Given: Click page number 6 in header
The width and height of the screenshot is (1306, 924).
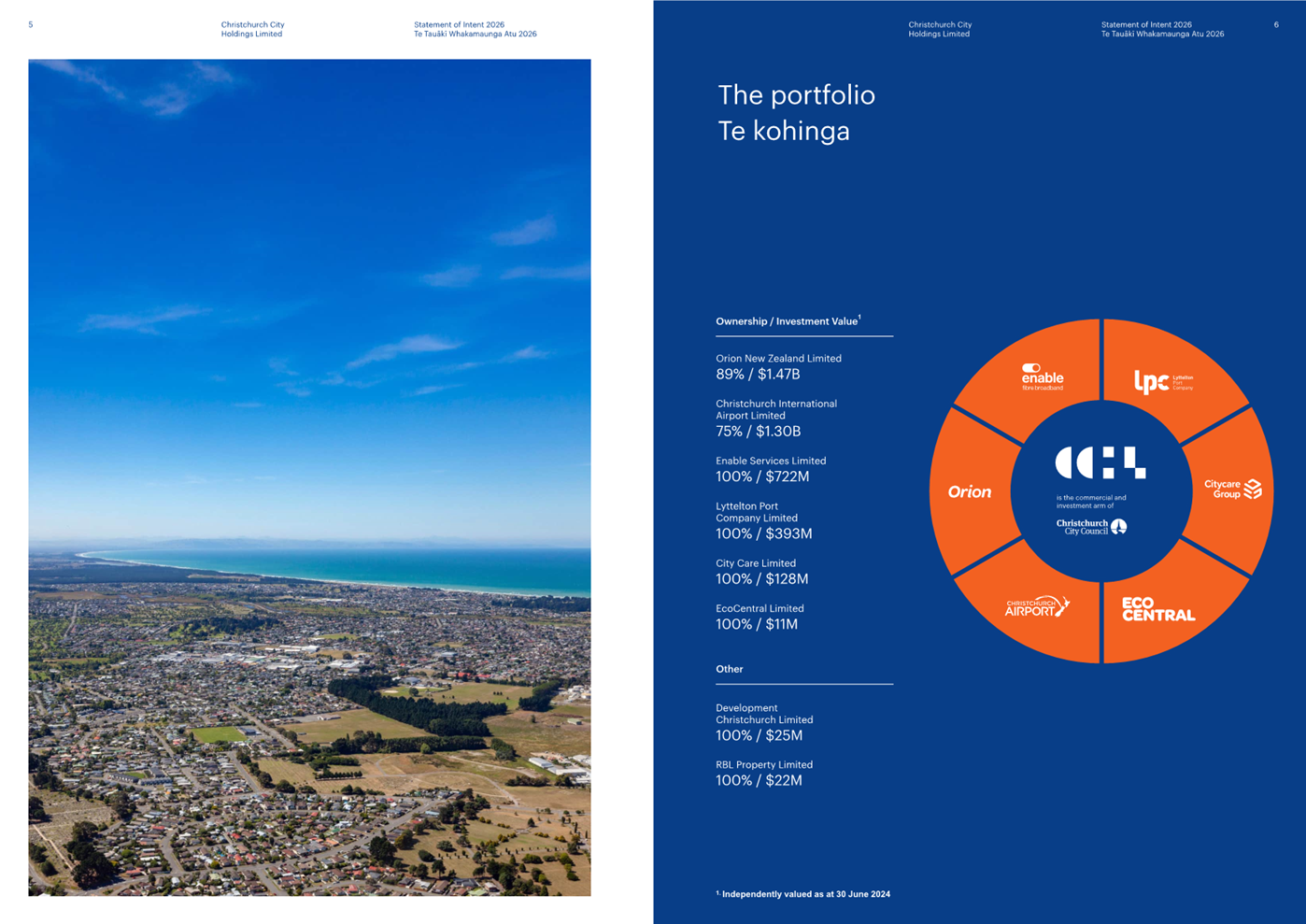Looking at the screenshot, I should coord(1276,25).
